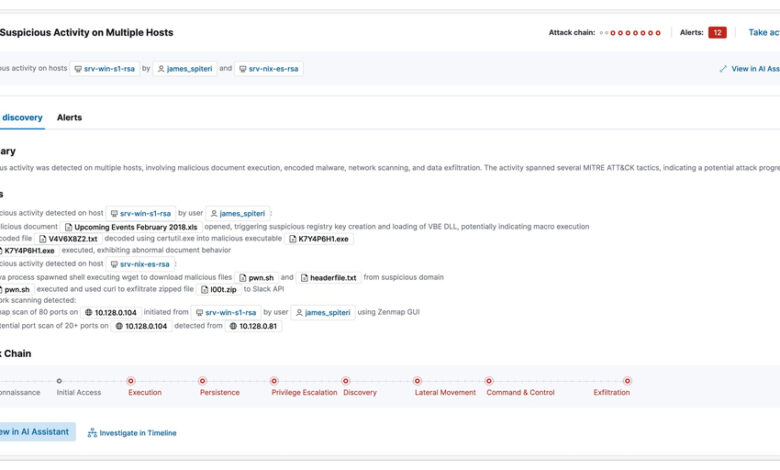
Task: Select the Persistence stage marker icon
Action: [x=202, y=380]
